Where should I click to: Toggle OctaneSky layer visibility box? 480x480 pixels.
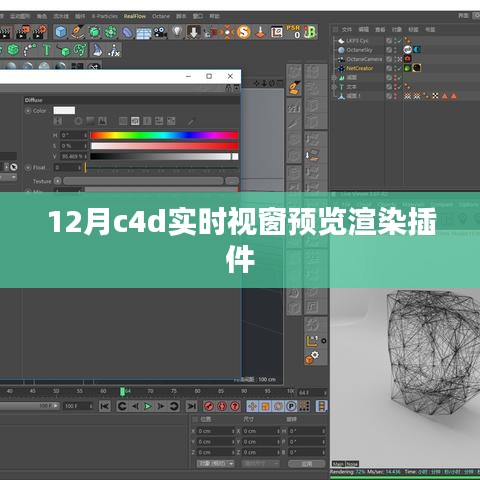tap(389, 50)
